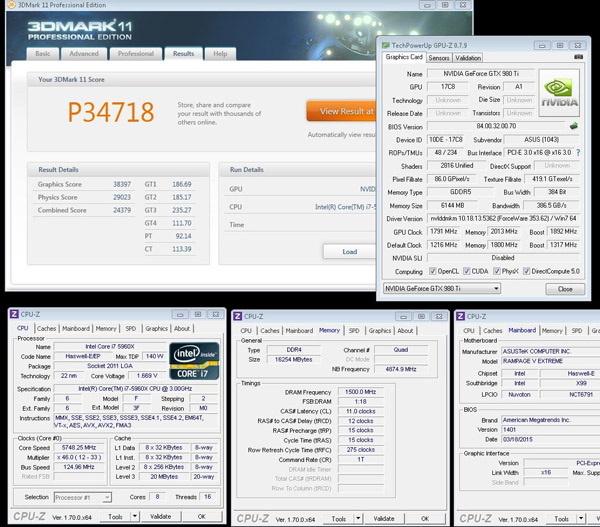
Task: Click the P34718 score value
Action: tap(111, 112)
